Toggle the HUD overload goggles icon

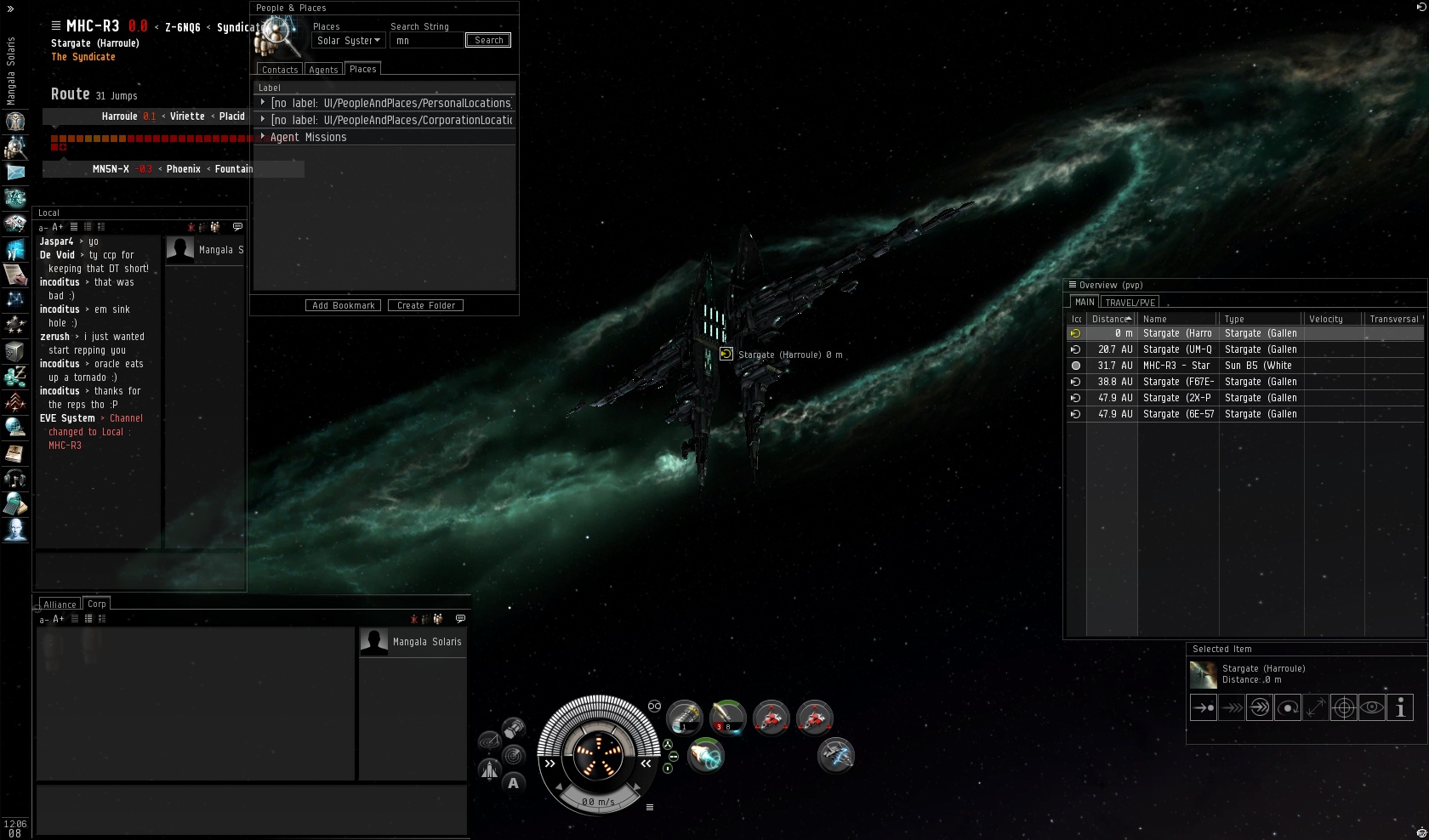pyautogui.click(x=654, y=706)
